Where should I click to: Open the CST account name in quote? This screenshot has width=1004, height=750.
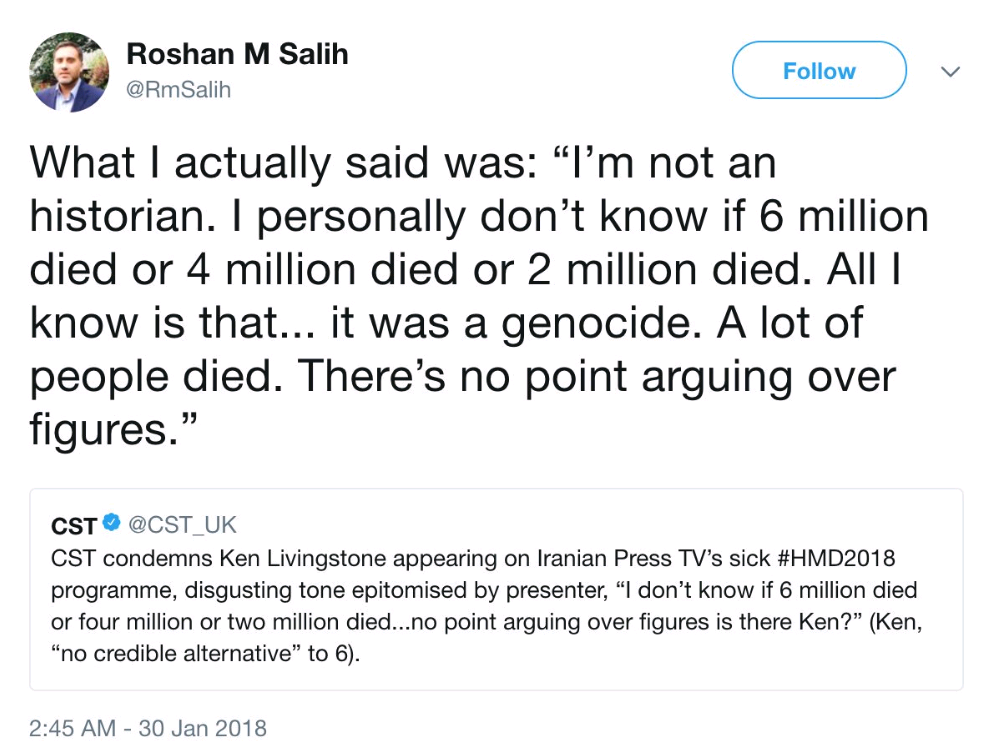[x=74, y=524]
